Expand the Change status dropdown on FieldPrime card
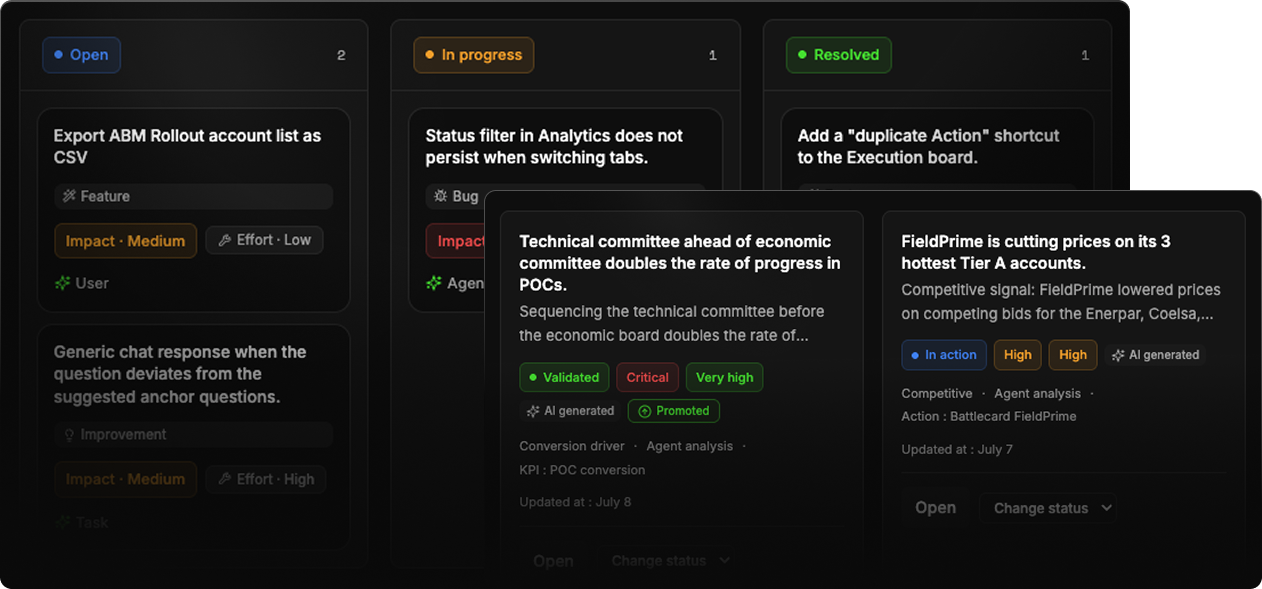Image resolution: width=1262 pixels, height=589 pixels. [x=1049, y=508]
